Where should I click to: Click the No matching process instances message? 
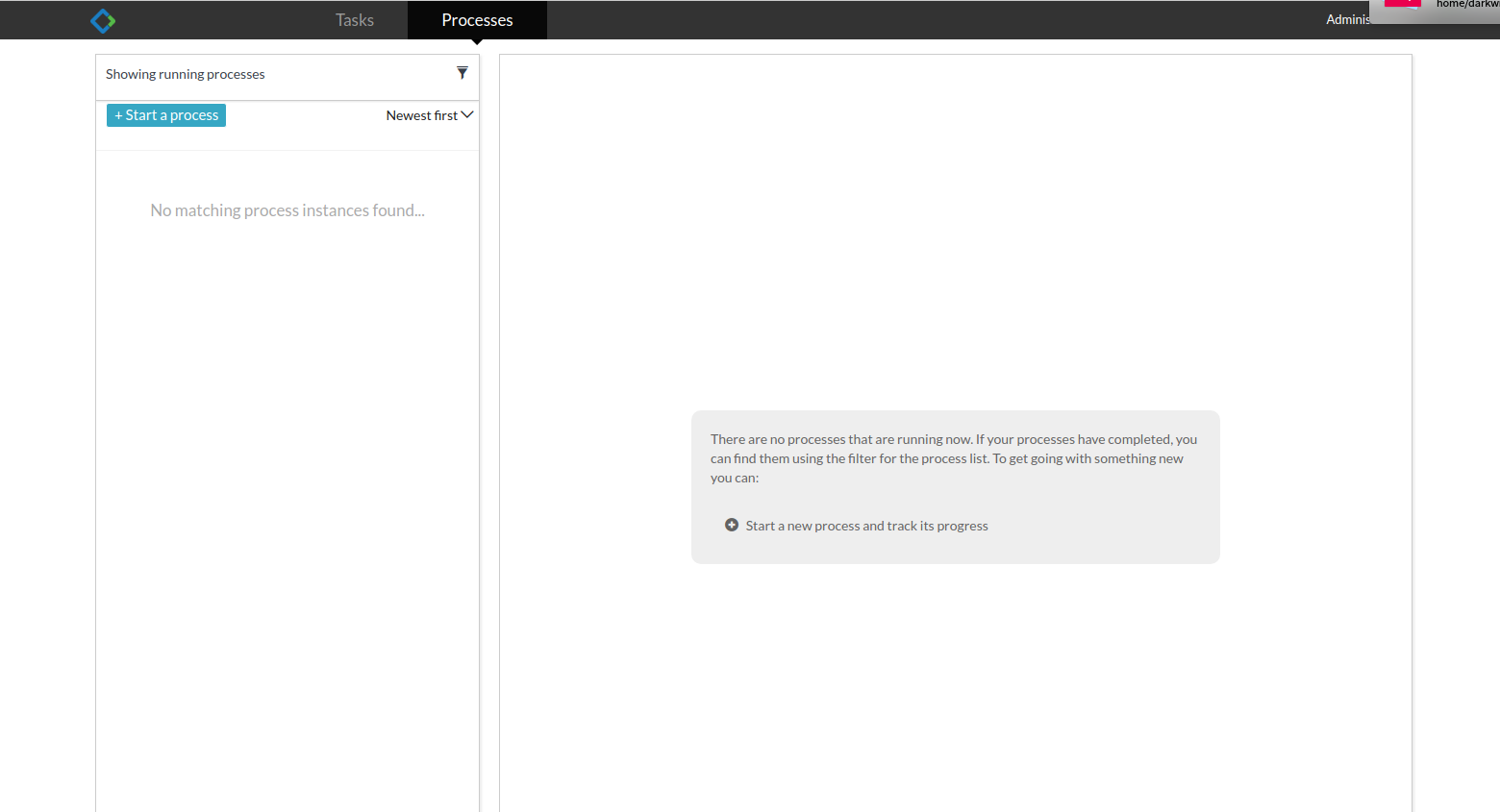click(287, 210)
